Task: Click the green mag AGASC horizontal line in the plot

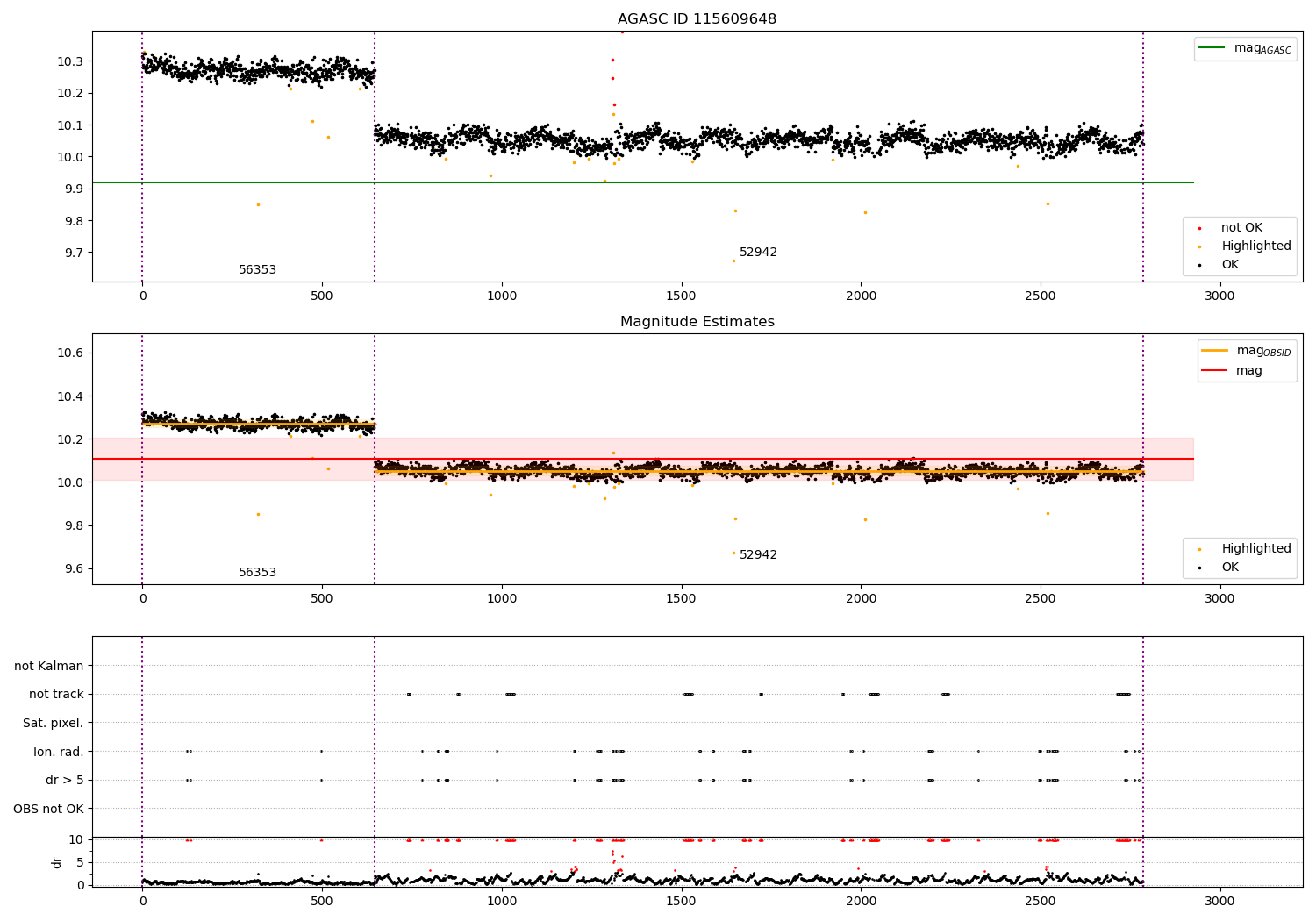Action: pyautogui.click(x=643, y=182)
